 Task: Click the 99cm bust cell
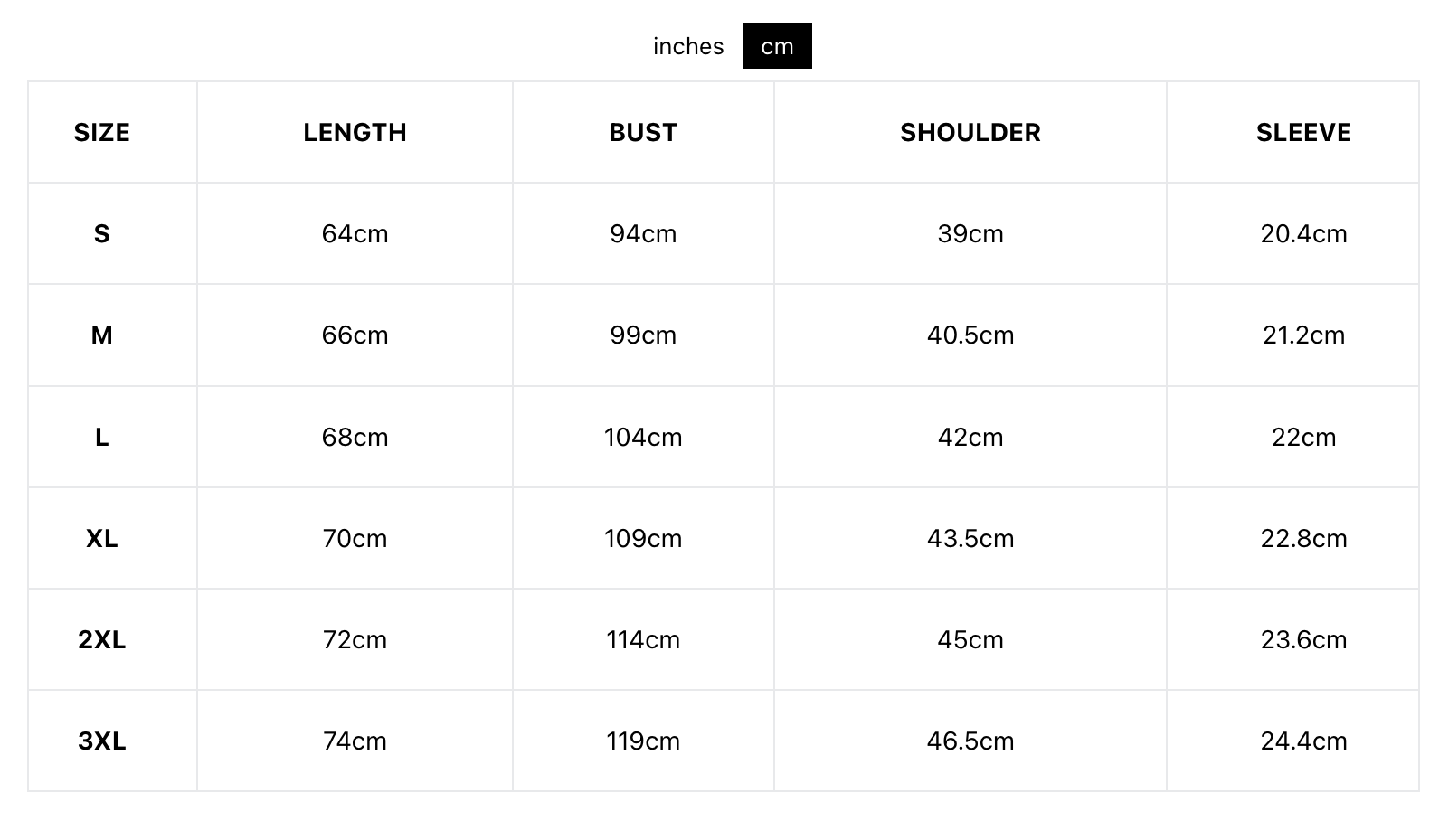pyautogui.click(x=643, y=335)
